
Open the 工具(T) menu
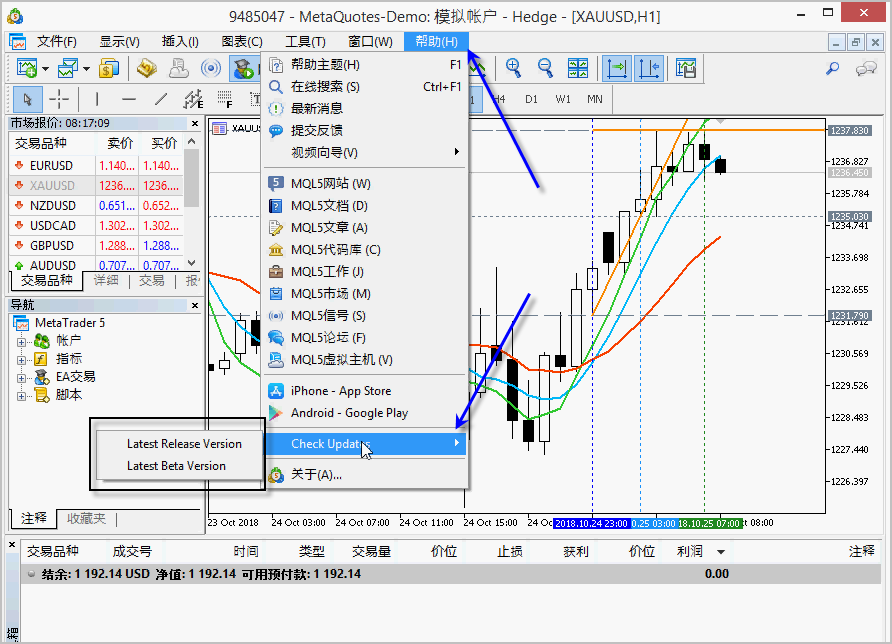click(305, 42)
